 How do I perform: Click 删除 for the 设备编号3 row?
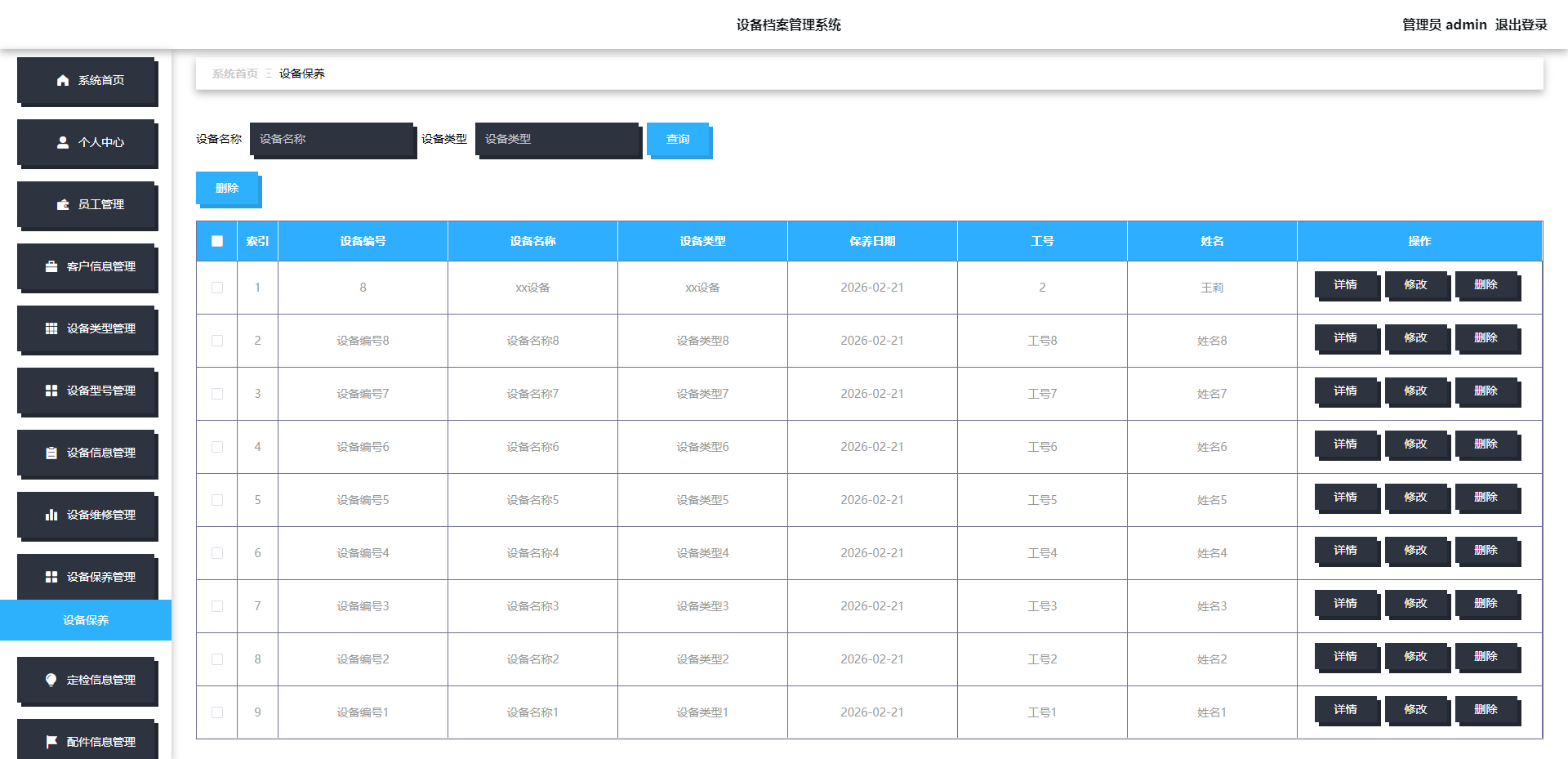(x=1487, y=605)
